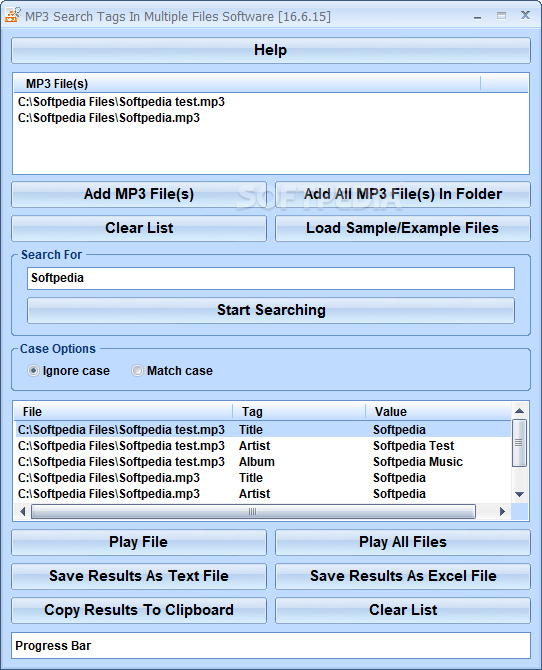This screenshot has width=542, height=670.
Task: Click the Softpedia Music value cell
Action: coord(418,461)
